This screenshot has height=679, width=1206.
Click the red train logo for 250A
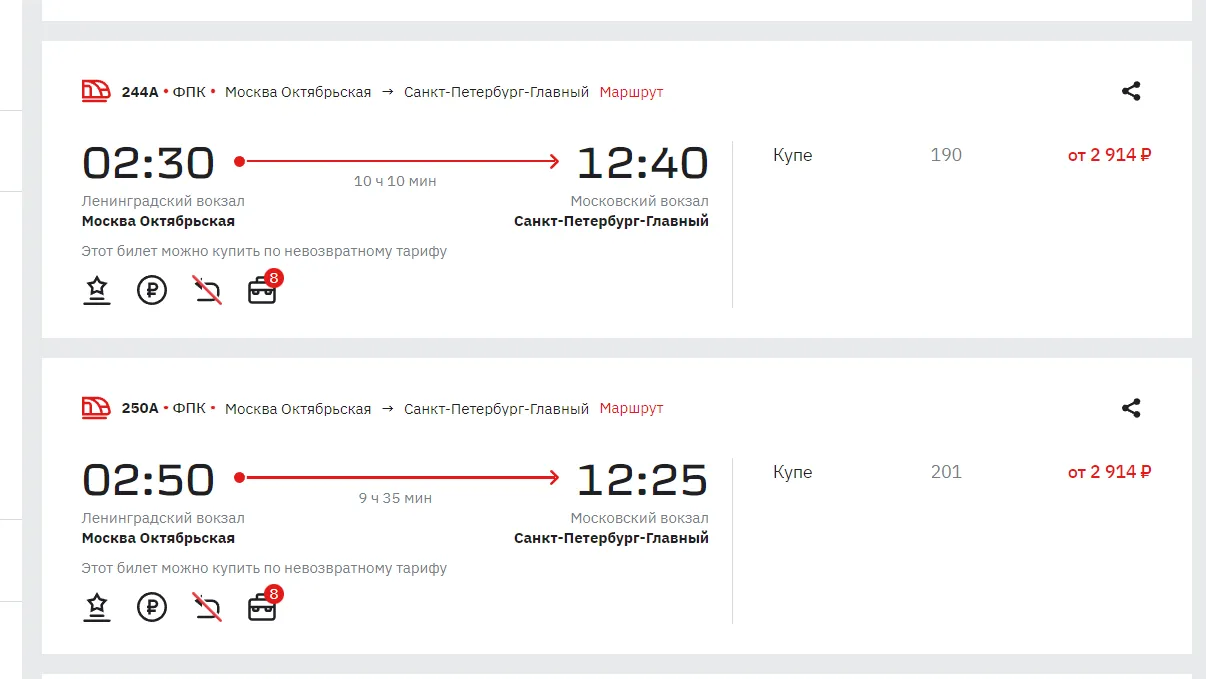click(x=96, y=408)
